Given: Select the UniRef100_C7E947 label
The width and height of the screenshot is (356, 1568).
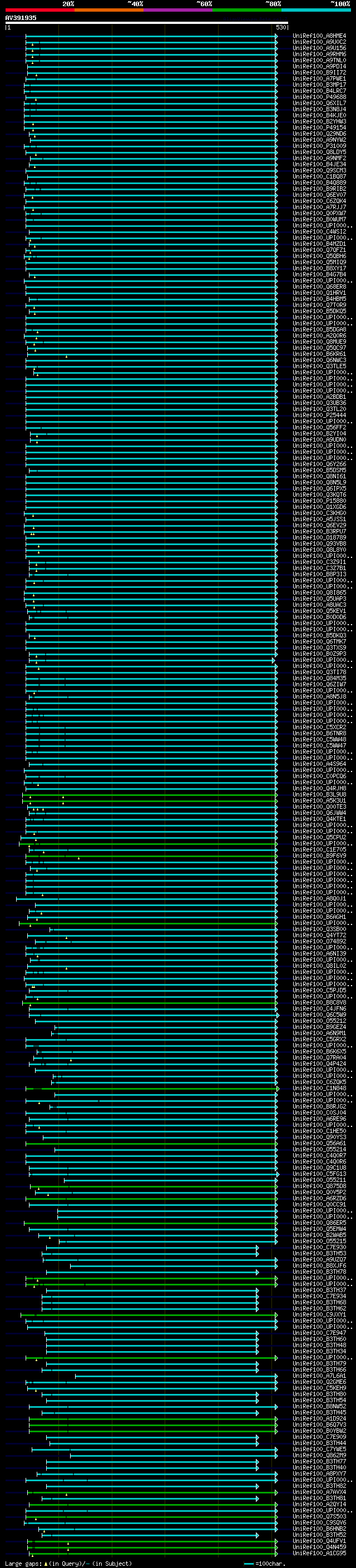Looking at the screenshot, I should pos(319,1332).
